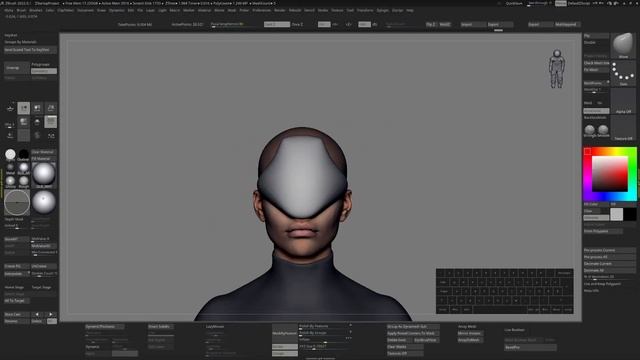
Task: Click the Check Mesh Int button
Action: click(x=596, y=63)
